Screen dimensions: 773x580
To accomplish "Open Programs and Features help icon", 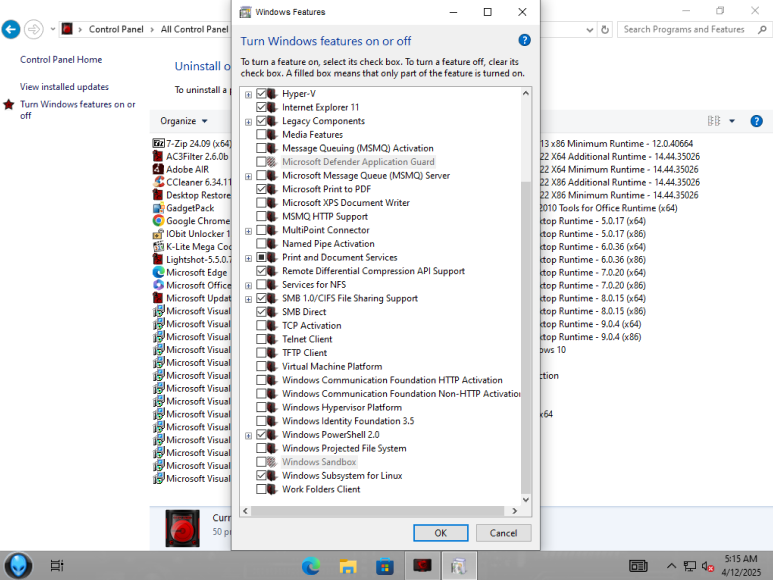I will click(756, 121).
